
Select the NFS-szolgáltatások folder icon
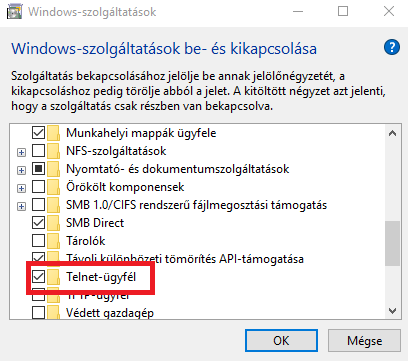[53, 151]
